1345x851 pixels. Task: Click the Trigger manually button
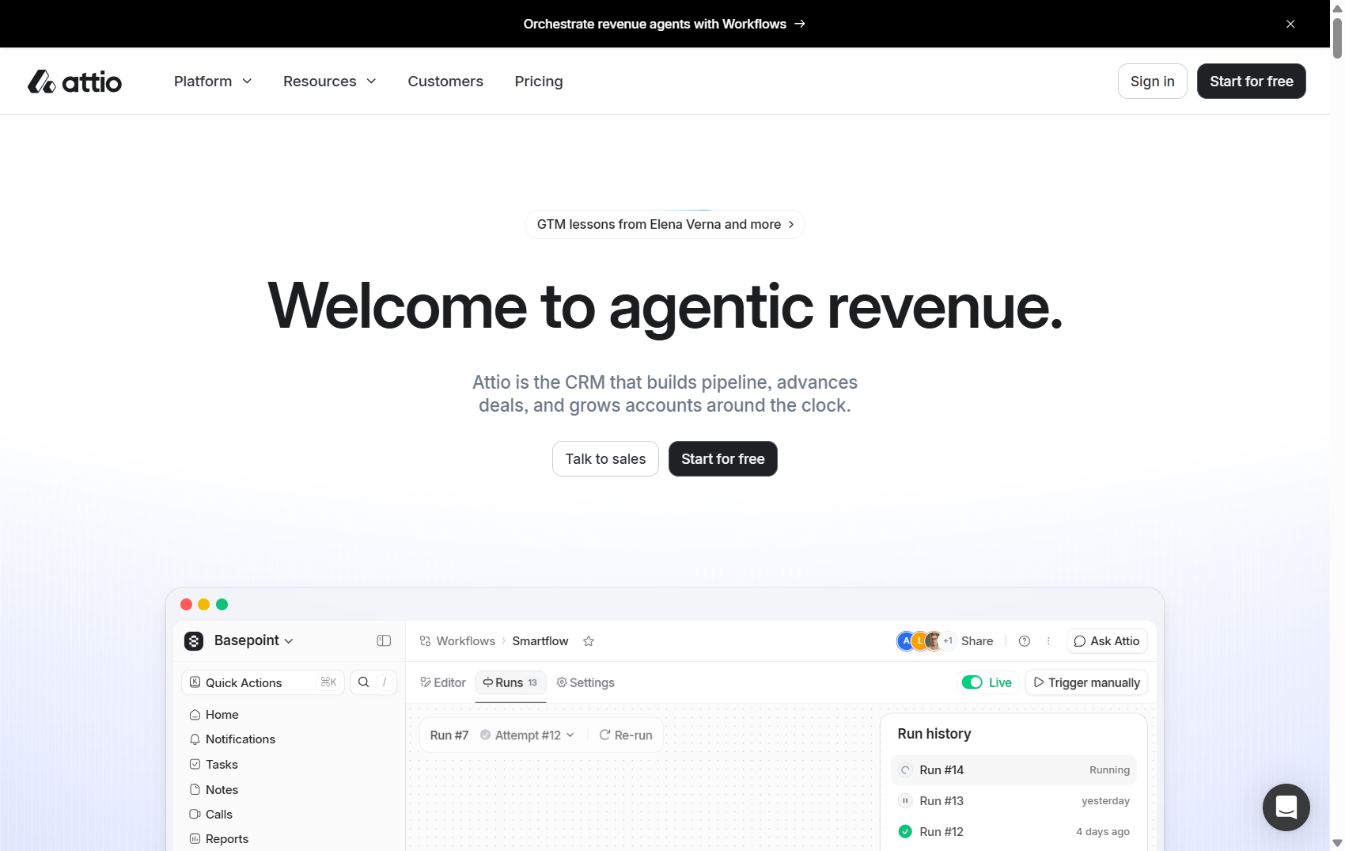(x=1086, y=682)
